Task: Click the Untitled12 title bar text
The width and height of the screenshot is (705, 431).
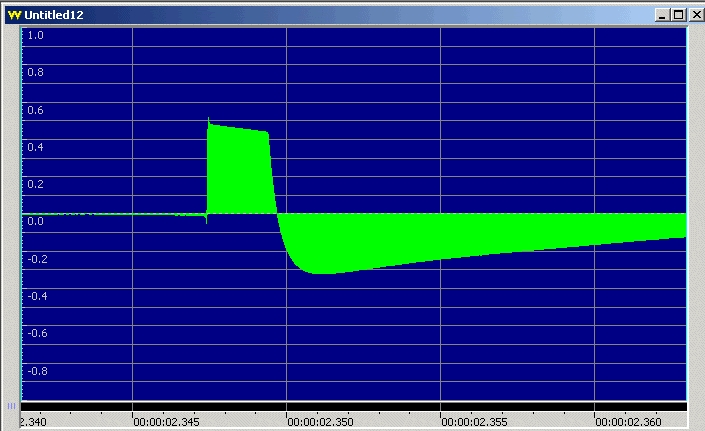Action: pos(54,15)
